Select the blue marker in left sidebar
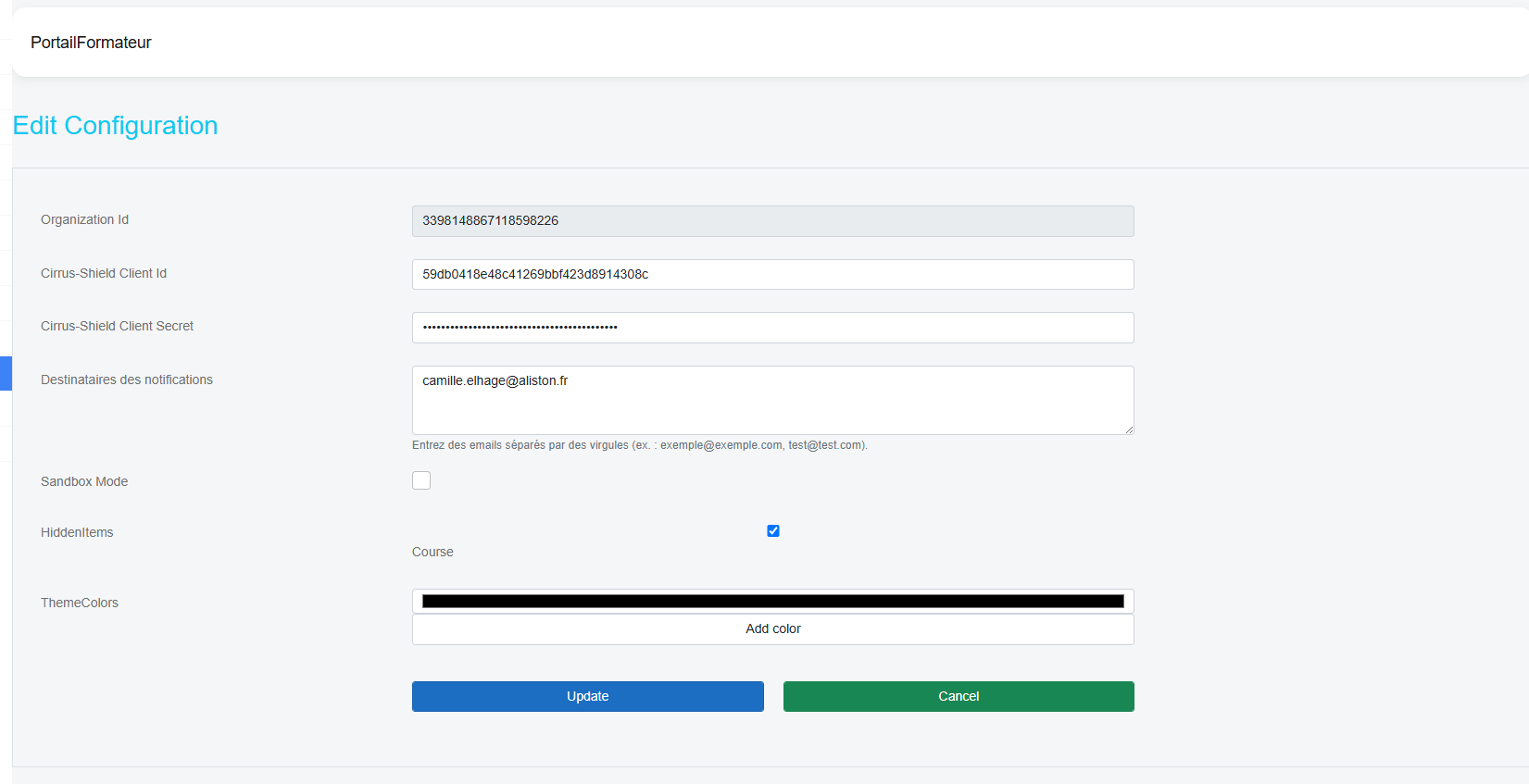1529x784 pixels. (x=6, y=373)
